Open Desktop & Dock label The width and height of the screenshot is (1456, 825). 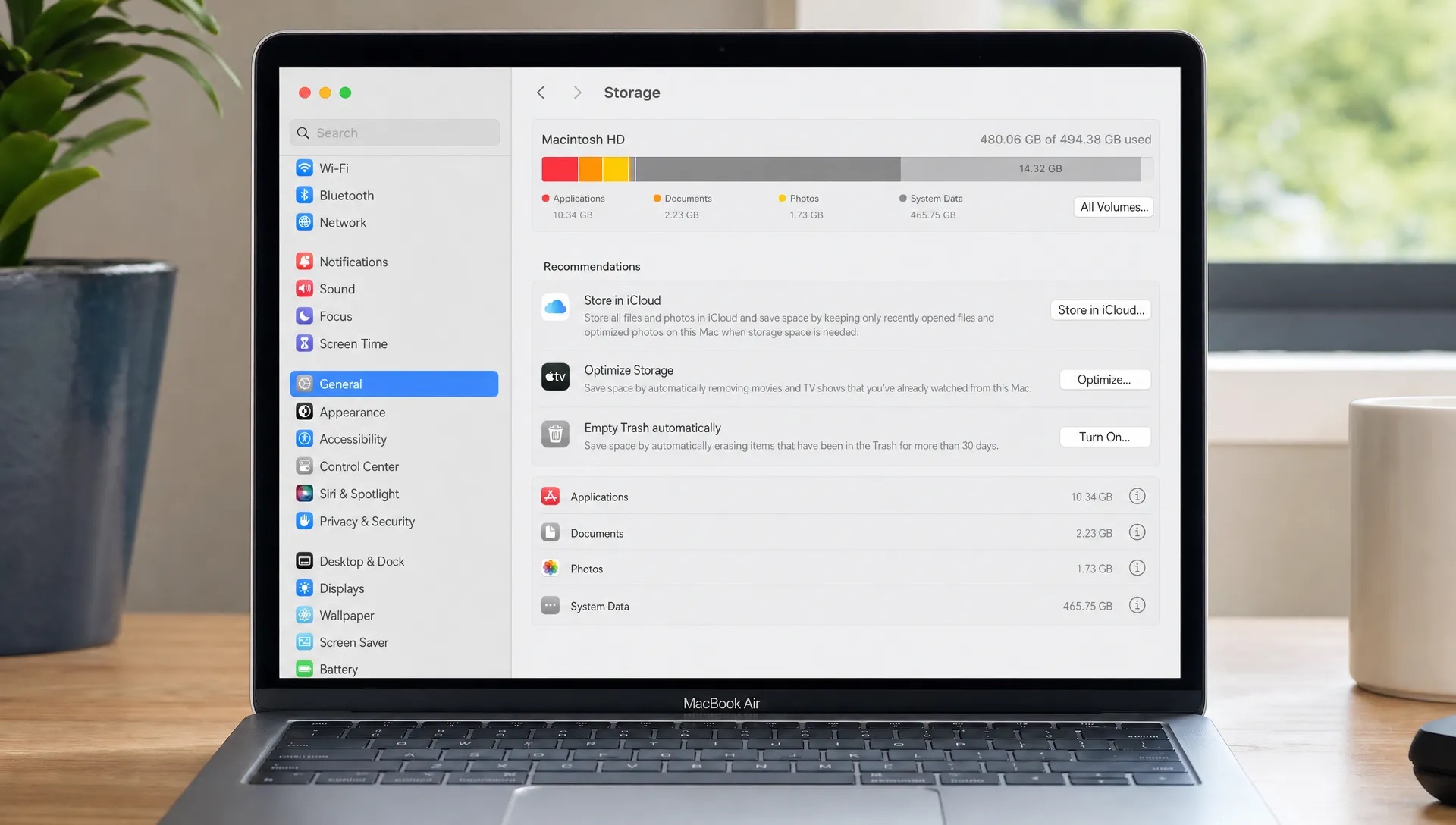coord(362,562)
